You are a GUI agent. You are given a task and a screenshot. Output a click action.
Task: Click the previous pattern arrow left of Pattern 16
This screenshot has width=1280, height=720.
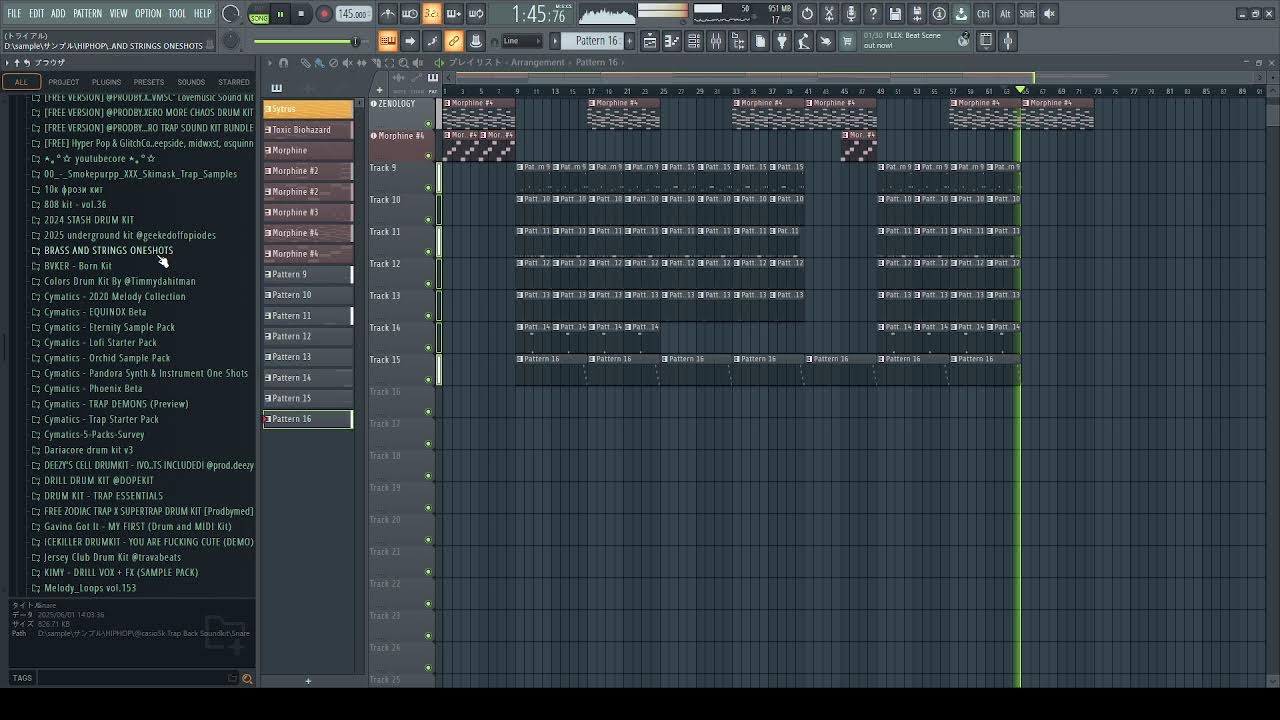point(555,41)
